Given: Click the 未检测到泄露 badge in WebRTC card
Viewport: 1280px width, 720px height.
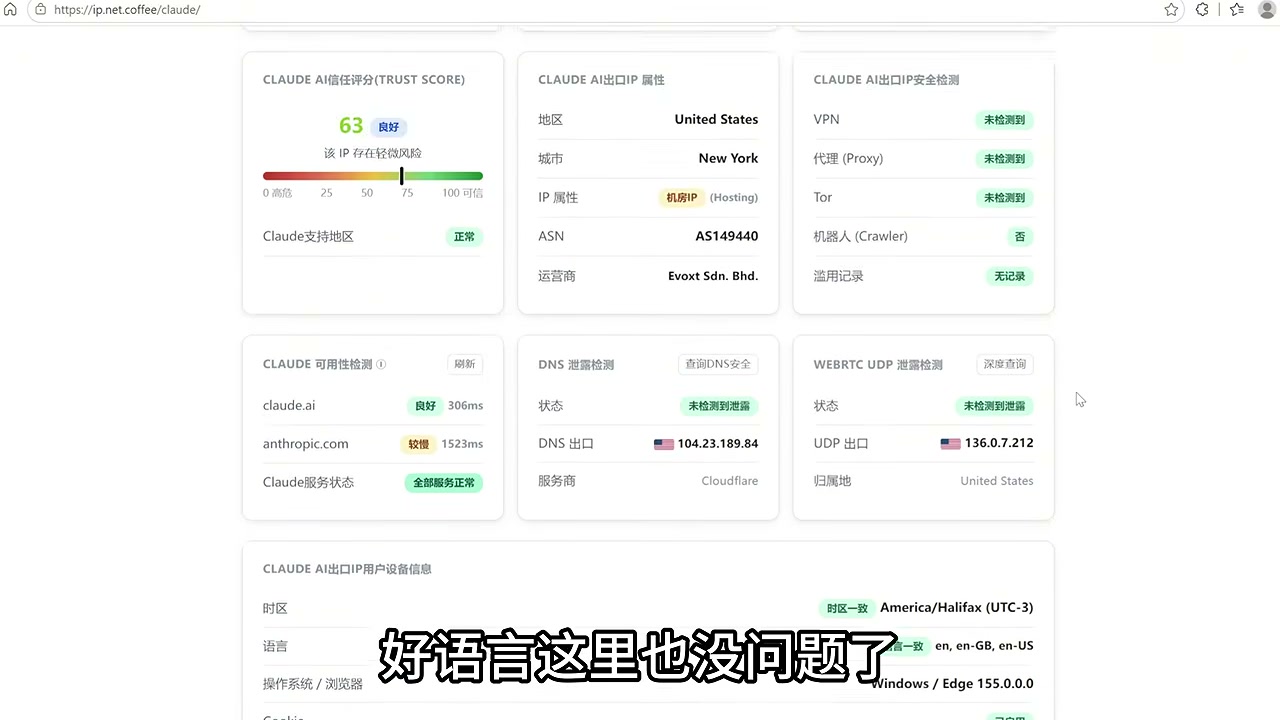Looking at the screenshot, I should (994, 406).
